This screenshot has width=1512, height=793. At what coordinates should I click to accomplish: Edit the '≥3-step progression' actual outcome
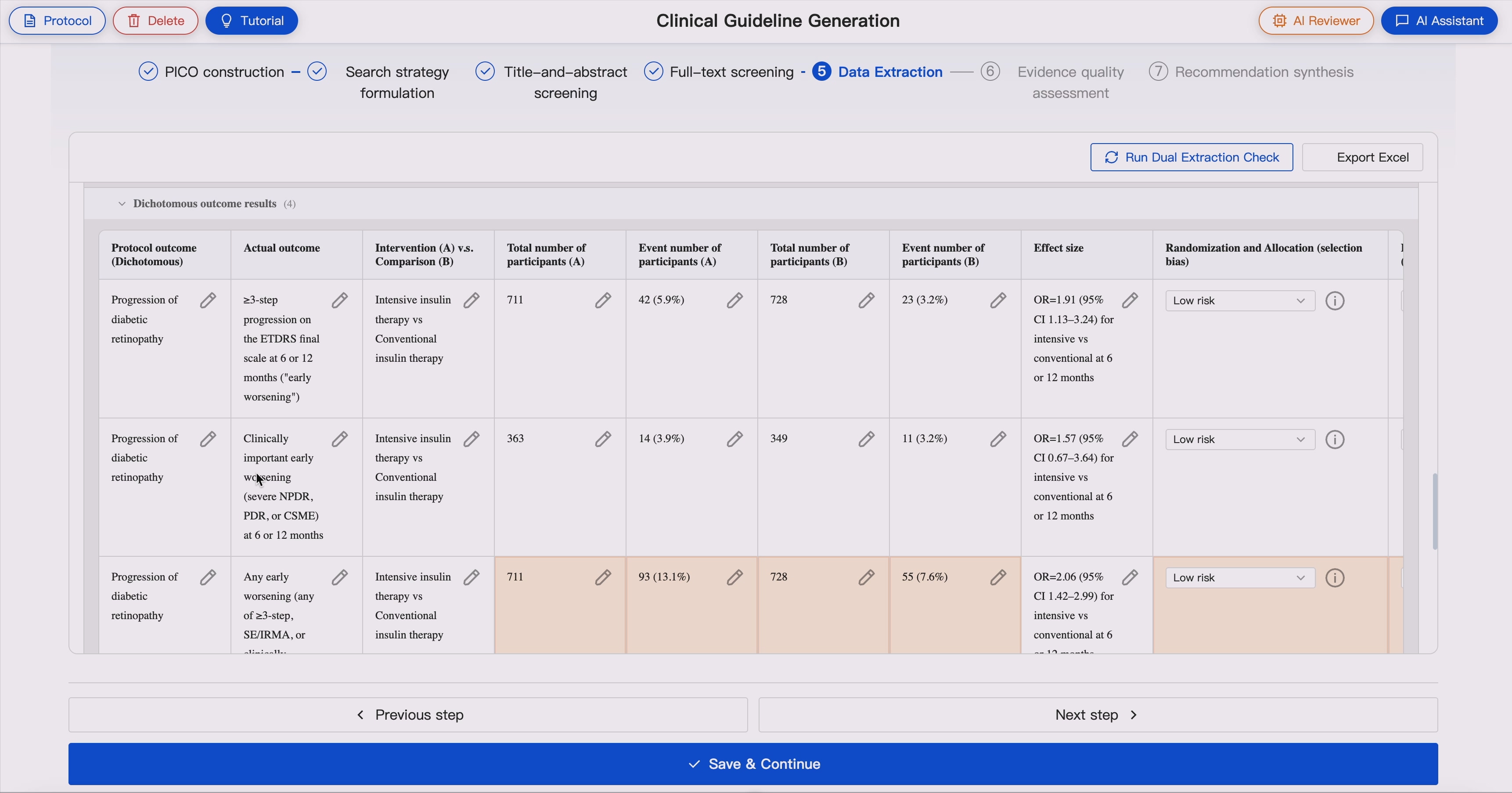[x=339, y=300]
